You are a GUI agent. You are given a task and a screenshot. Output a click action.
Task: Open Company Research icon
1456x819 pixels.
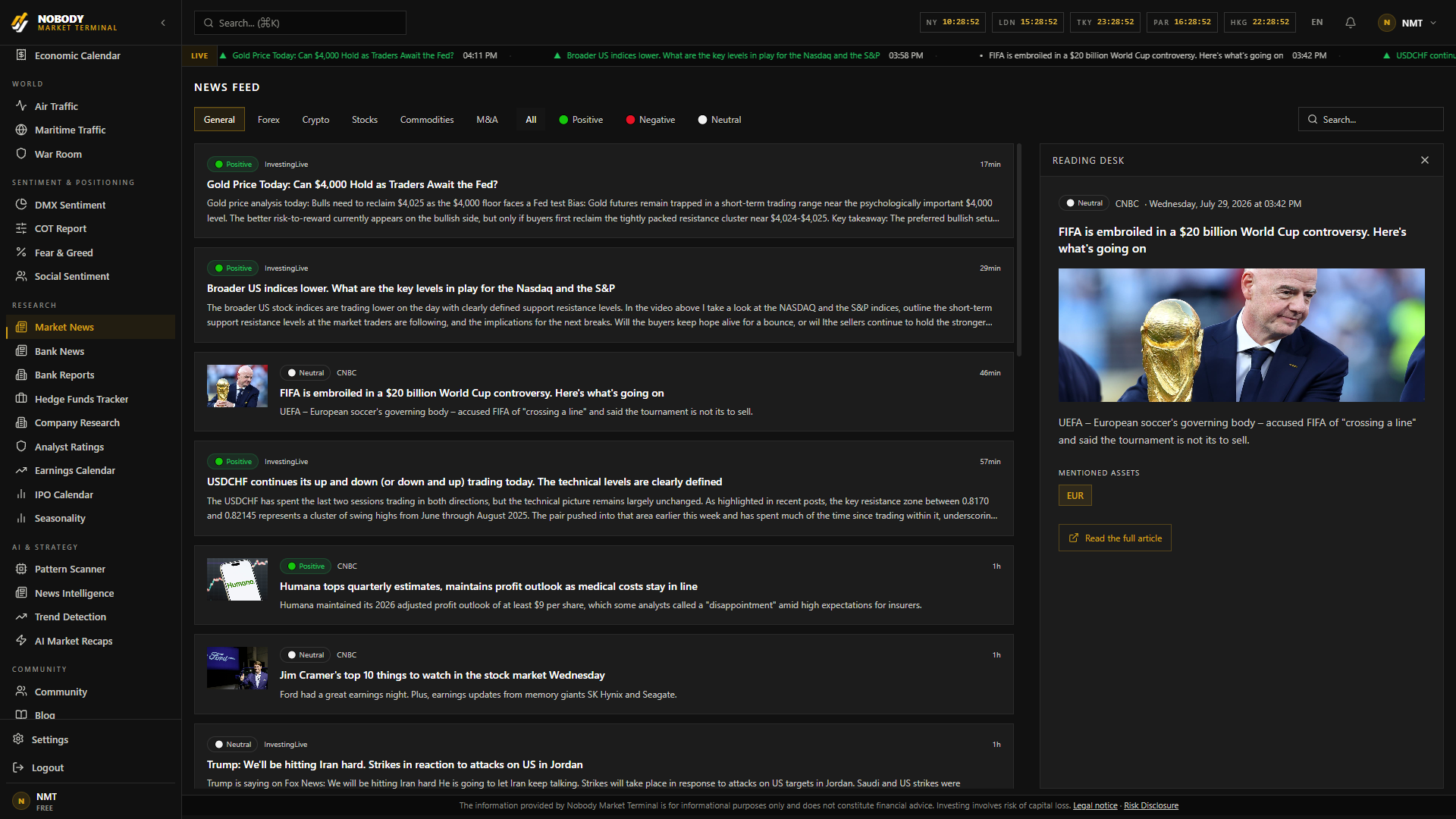21,422
